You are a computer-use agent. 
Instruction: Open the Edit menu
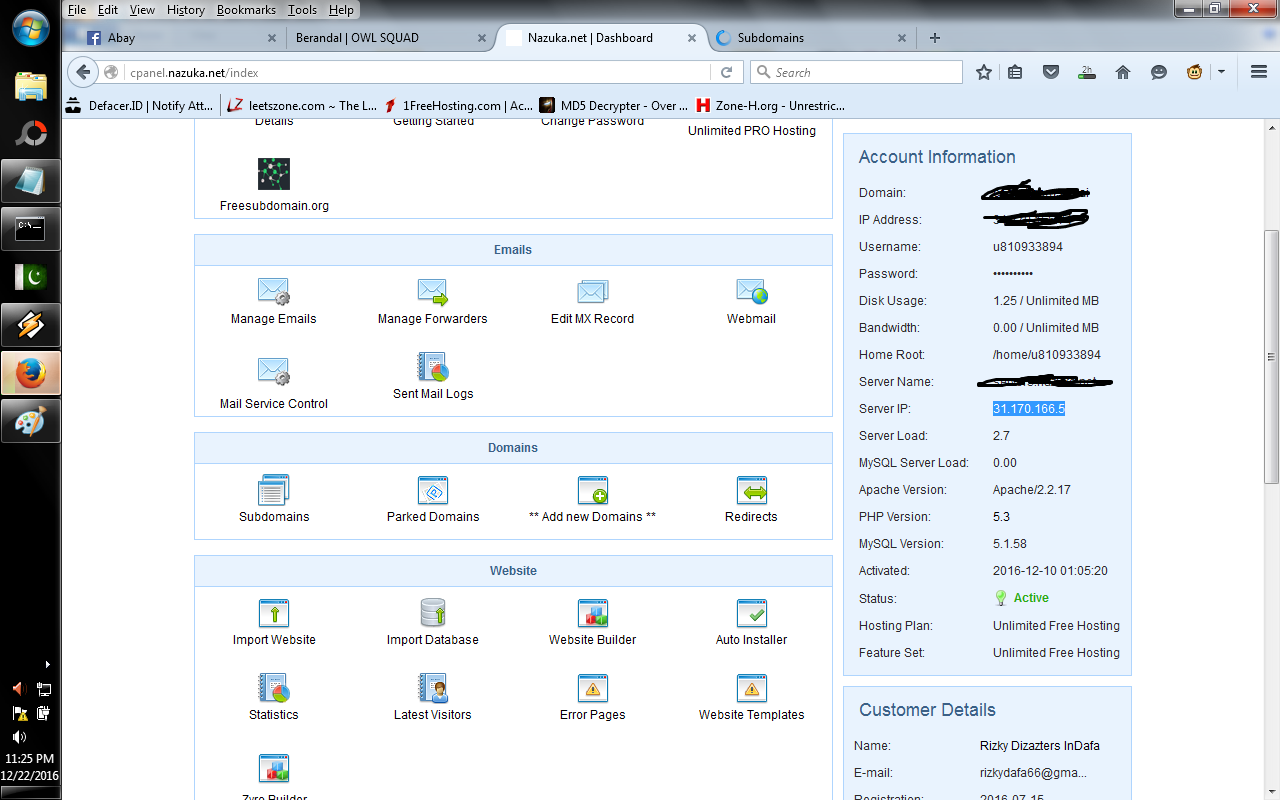[x=108, y=10]
